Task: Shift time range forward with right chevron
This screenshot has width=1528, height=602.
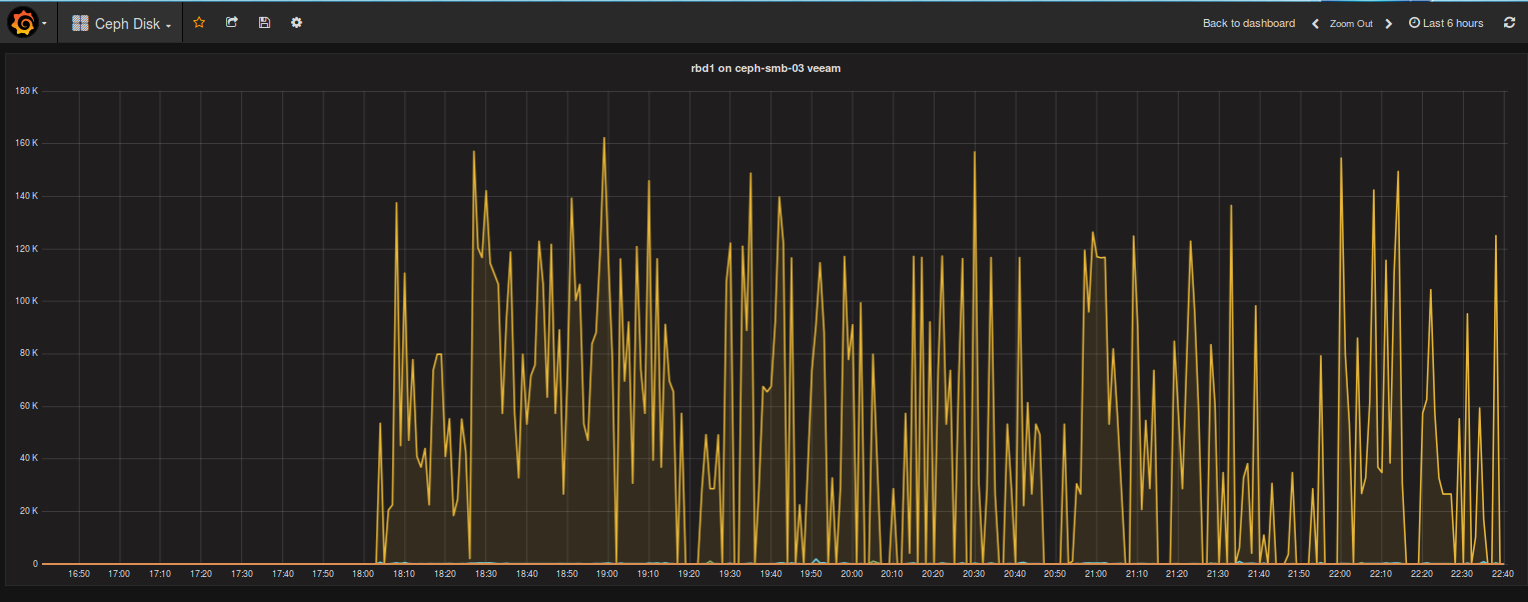Action: tap(1388, 23)
